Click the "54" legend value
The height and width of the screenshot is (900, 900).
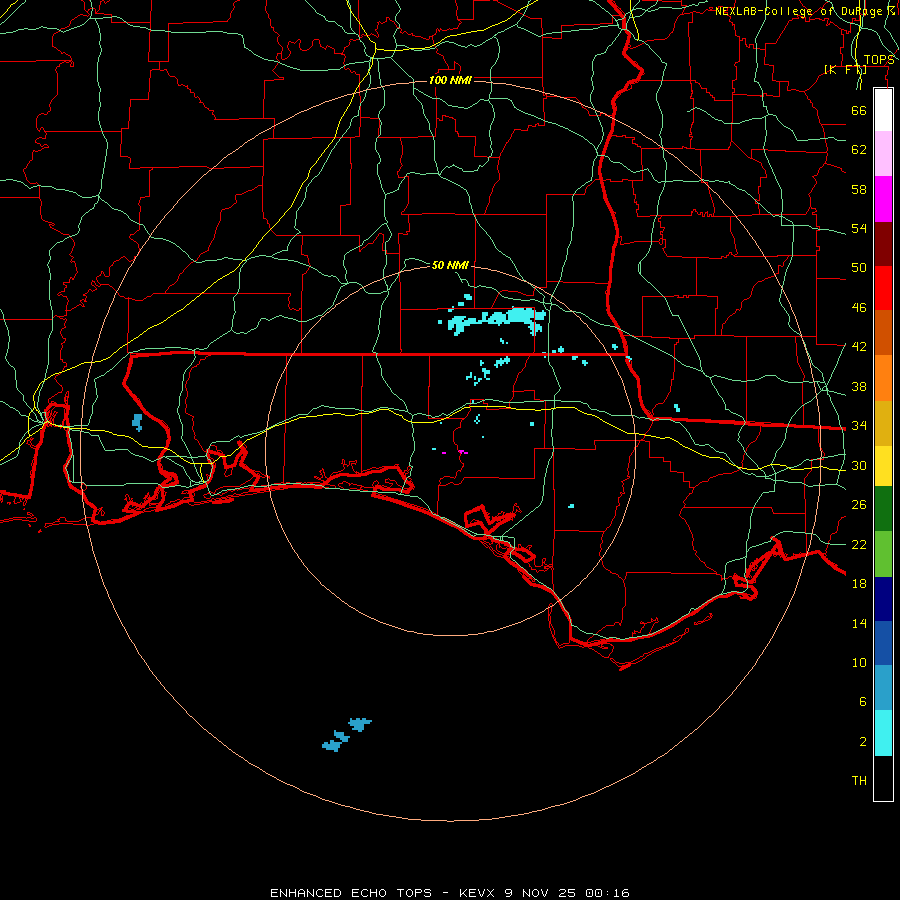[x=859, y=228]
